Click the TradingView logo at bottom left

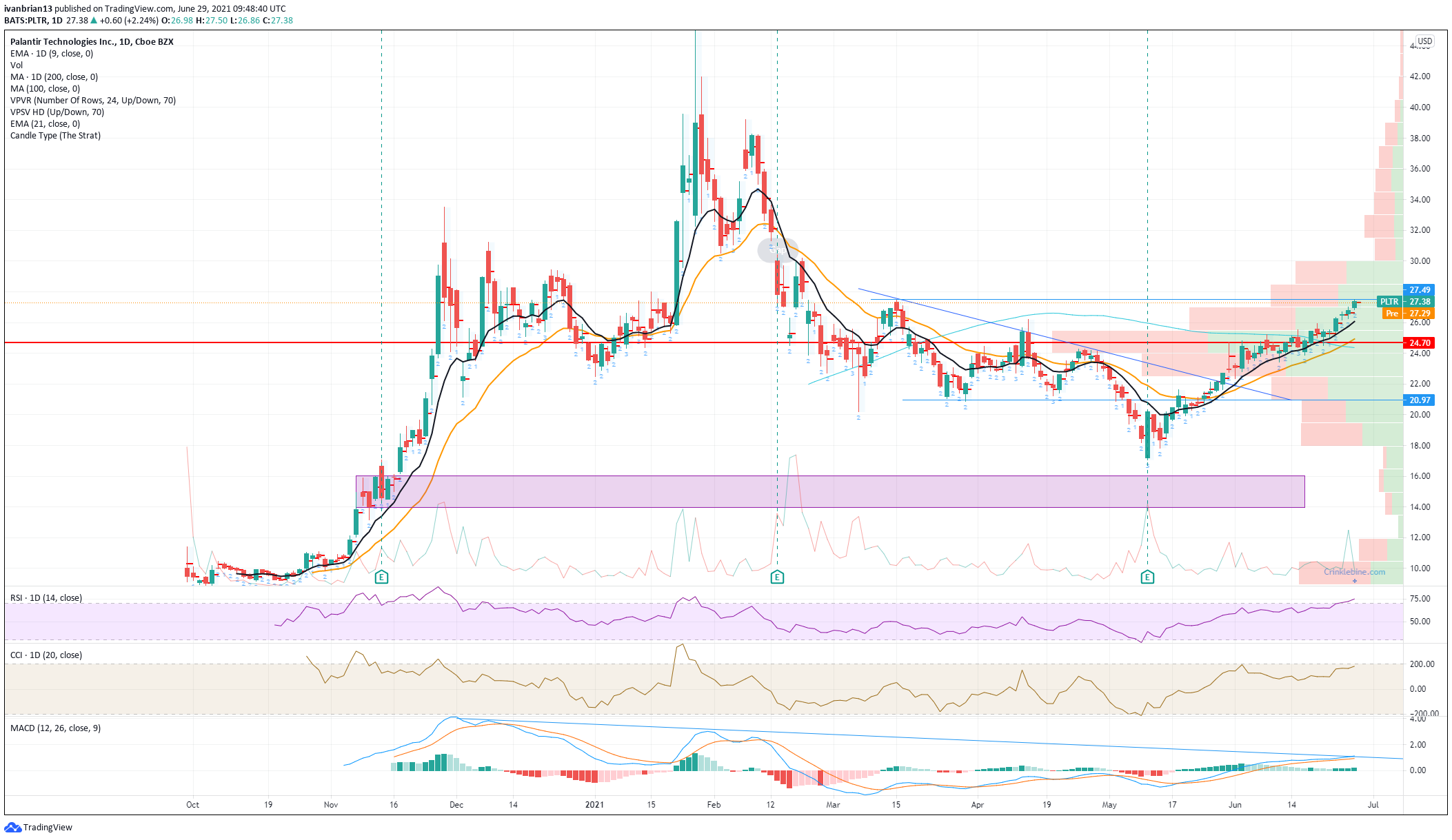click(x=39, y=827)
